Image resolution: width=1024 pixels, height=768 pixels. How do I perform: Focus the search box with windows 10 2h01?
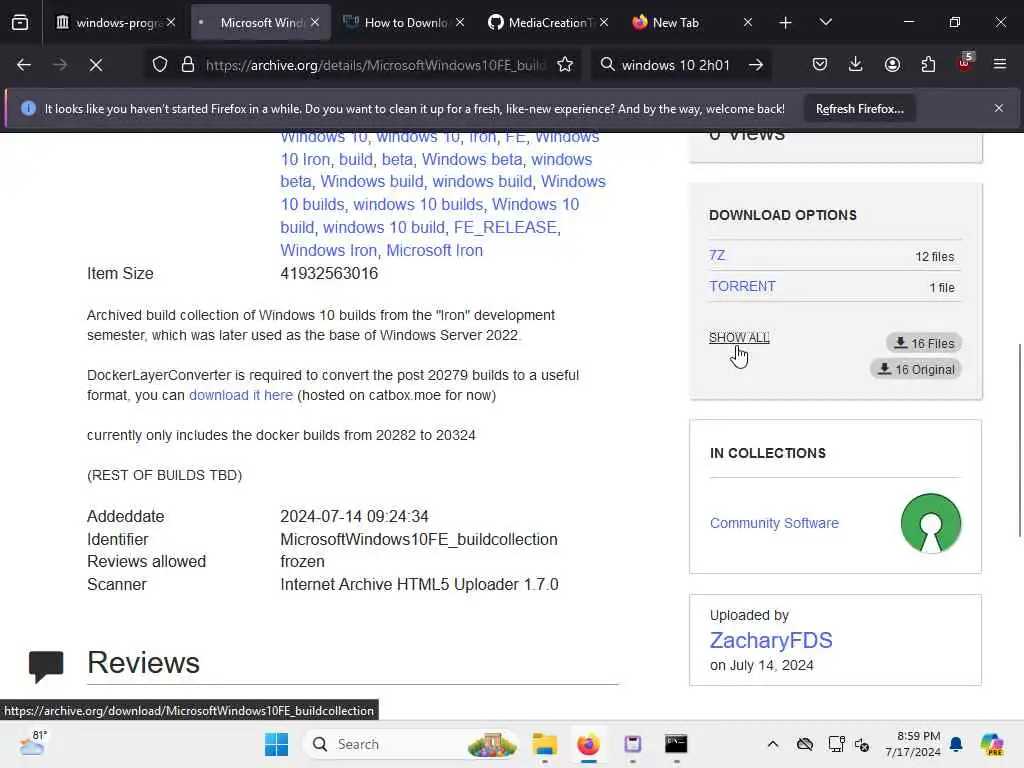coord(675,65)
